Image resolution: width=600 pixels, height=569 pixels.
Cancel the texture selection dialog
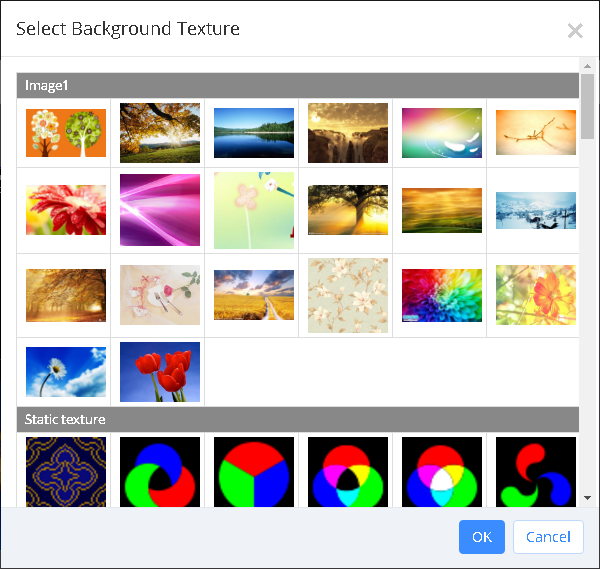coord(548,537)
